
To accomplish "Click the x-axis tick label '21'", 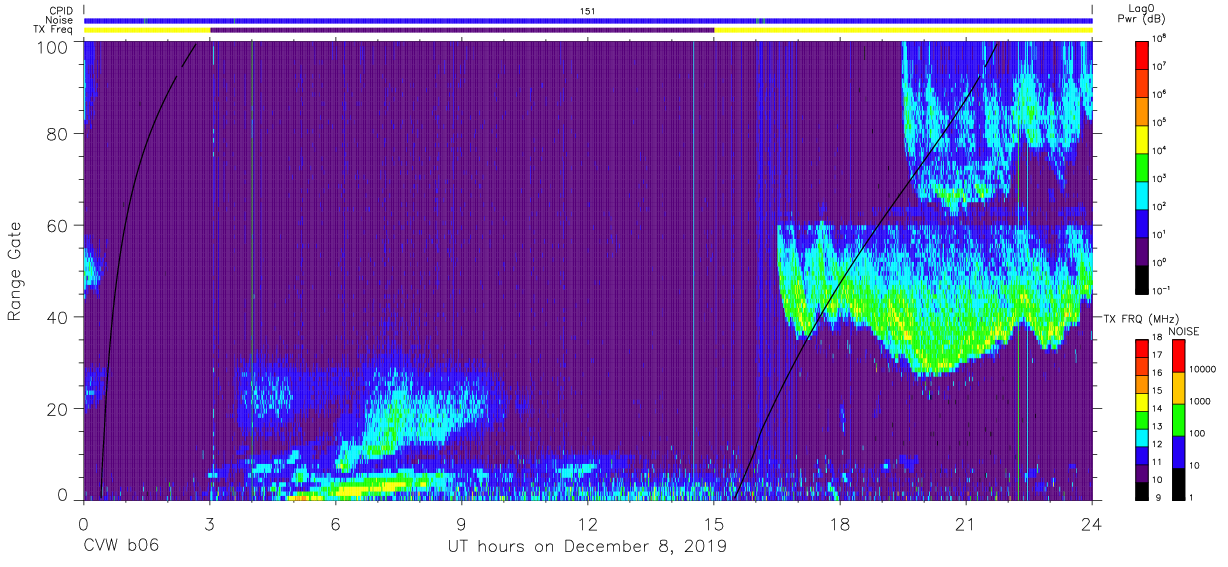I will point(966,525).
